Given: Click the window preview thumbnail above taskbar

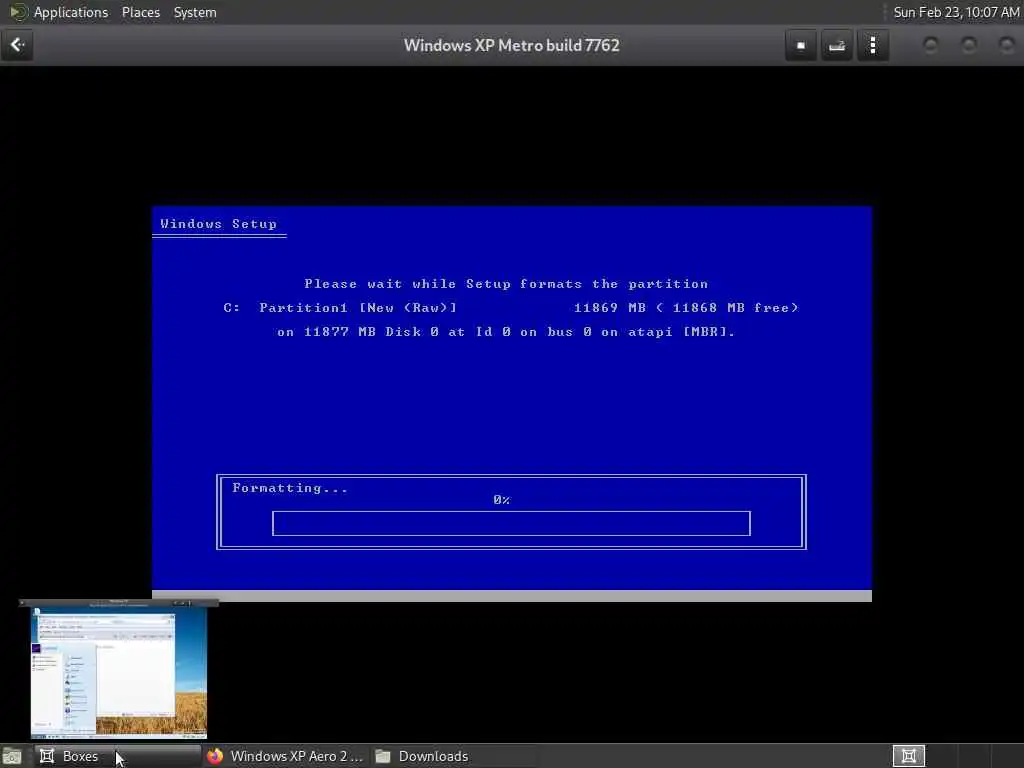Looking at the screenshot, I should (119, 669).
